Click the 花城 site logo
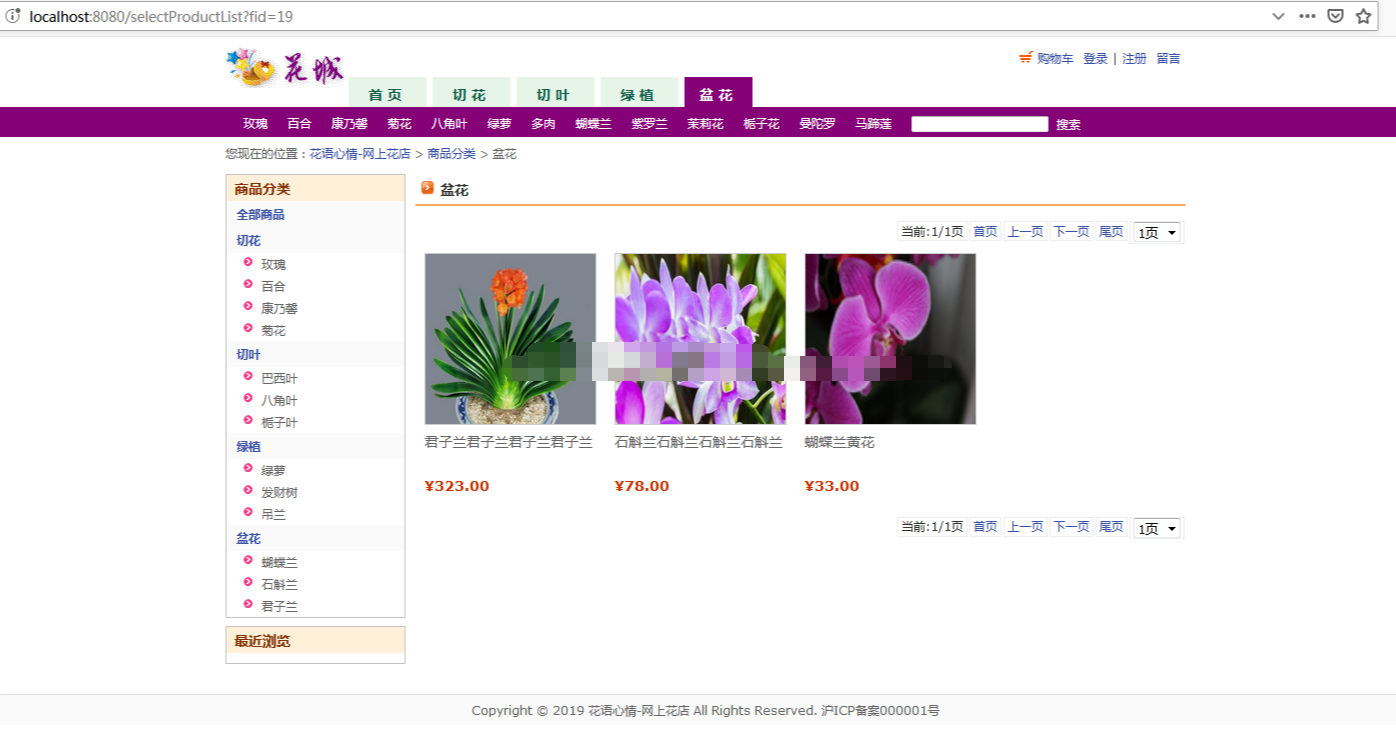 [x=285, y=68]
